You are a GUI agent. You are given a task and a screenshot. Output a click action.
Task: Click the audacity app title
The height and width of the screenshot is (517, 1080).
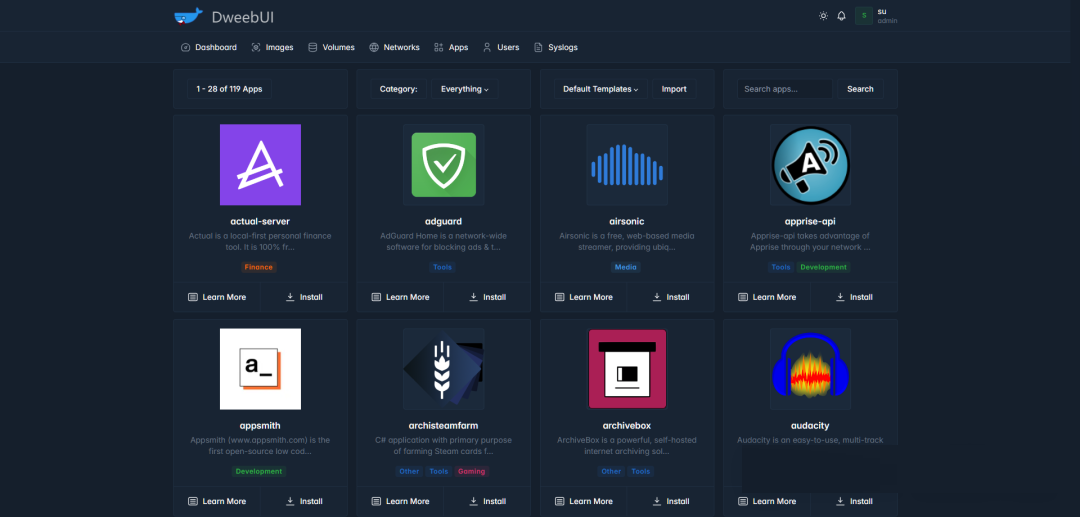coord(811,425)
